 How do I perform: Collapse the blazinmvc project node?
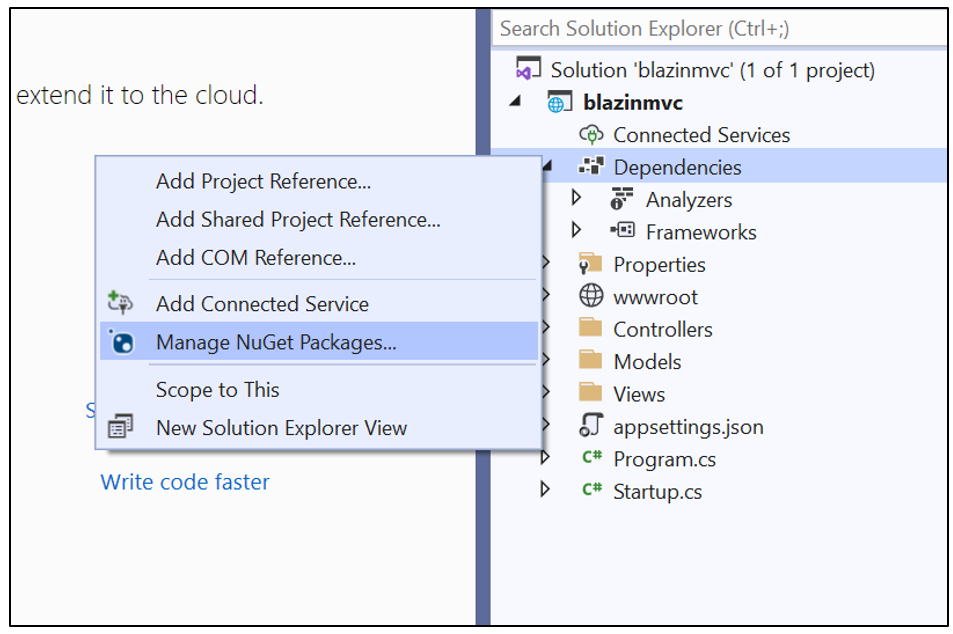point(515,102)
